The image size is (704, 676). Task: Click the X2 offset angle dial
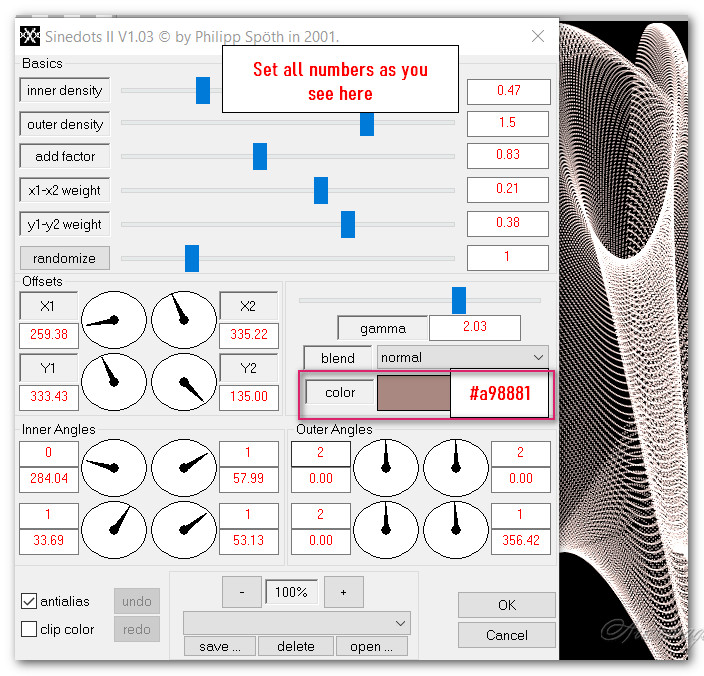click(184, 320)
